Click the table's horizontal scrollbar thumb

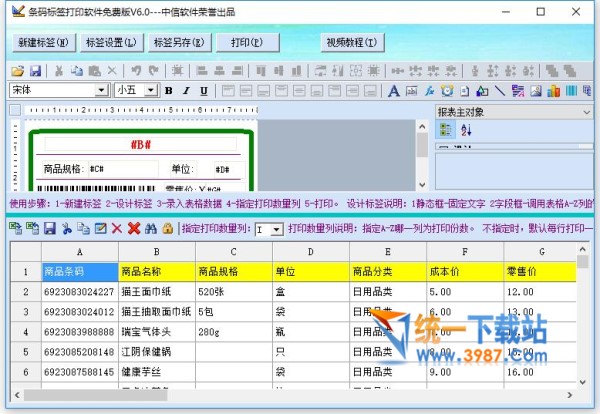point(96,395)
